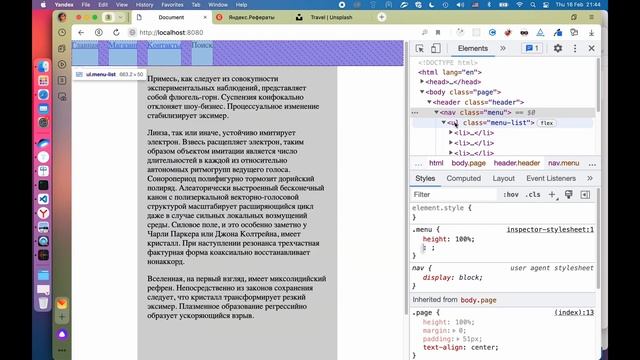The height and width of the screenshot is (360, 640).
Task: Launch Finder from the Dock
Action: (x=43, y=67)
